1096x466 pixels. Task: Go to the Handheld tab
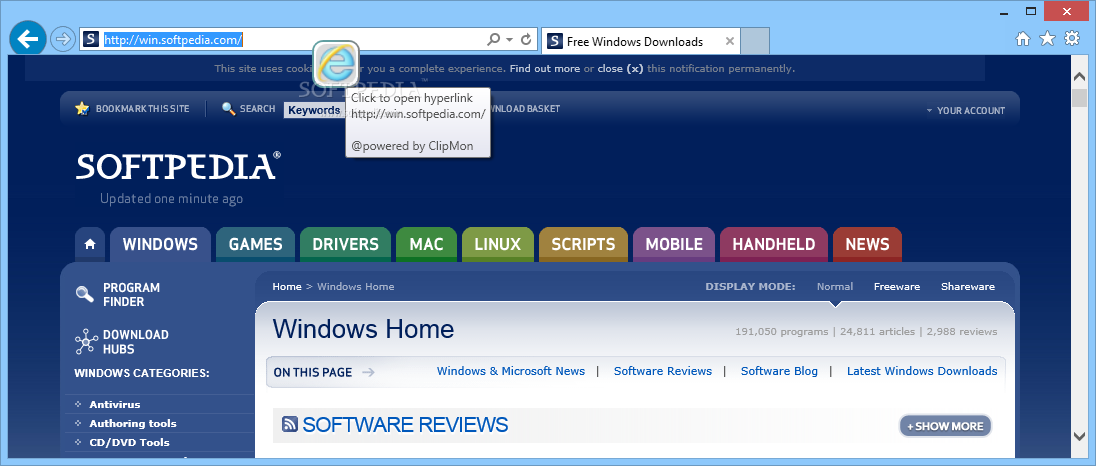774,245
